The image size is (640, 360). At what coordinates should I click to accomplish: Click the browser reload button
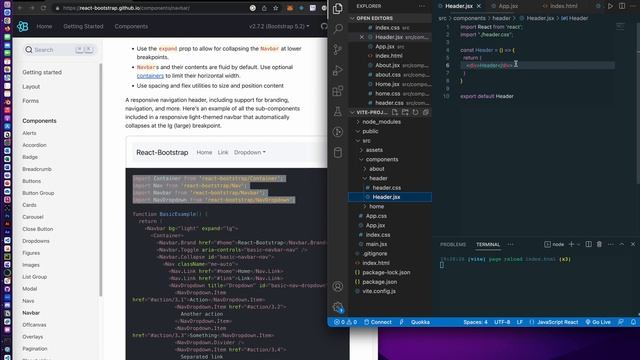(x=43, y=8)
